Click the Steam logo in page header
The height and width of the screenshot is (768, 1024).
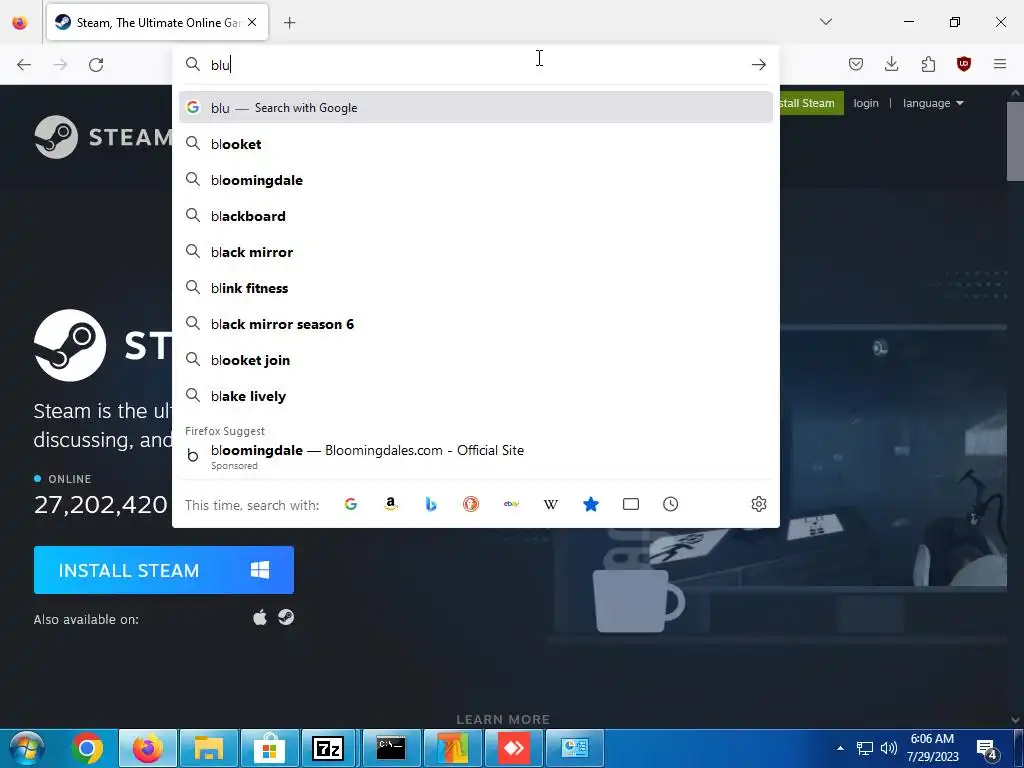[103, 137]
